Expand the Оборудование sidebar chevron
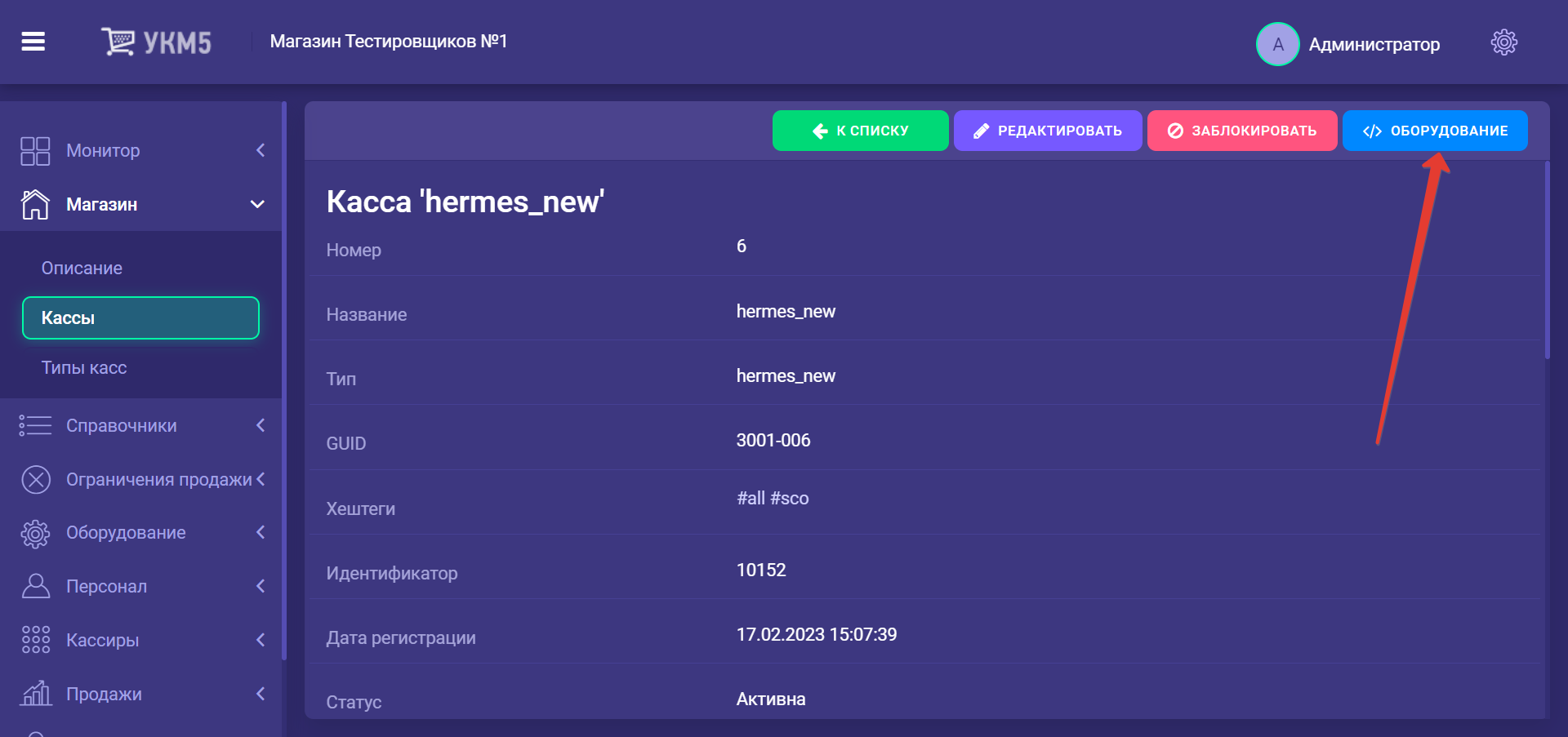This screenshot has width=1568, height=737. (261, 532)
